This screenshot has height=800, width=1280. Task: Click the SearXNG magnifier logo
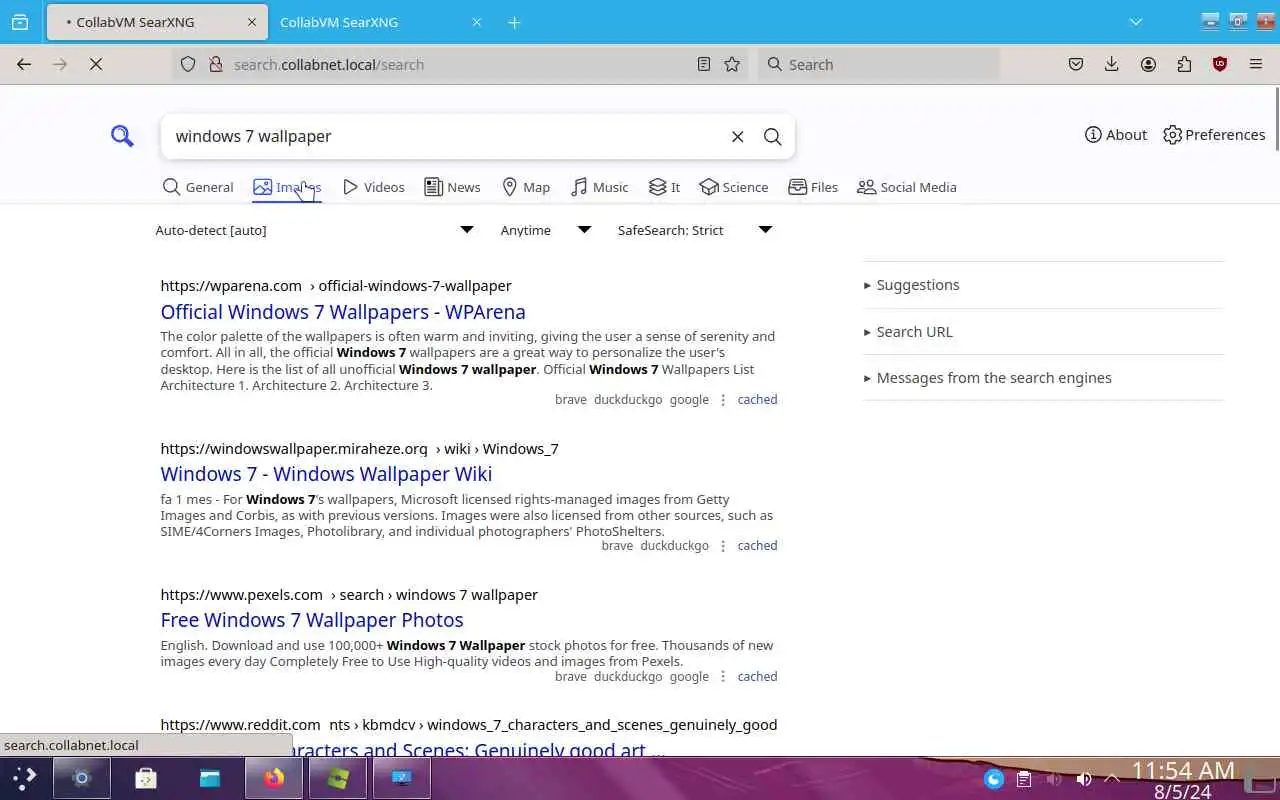point(122,136)
